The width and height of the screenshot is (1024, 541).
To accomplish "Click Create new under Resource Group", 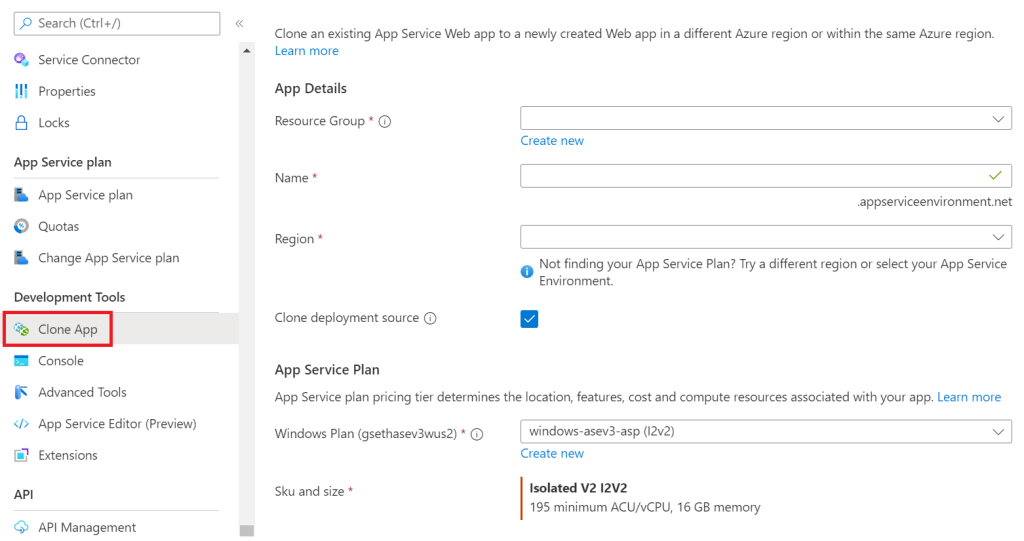I will click(552, 141).
